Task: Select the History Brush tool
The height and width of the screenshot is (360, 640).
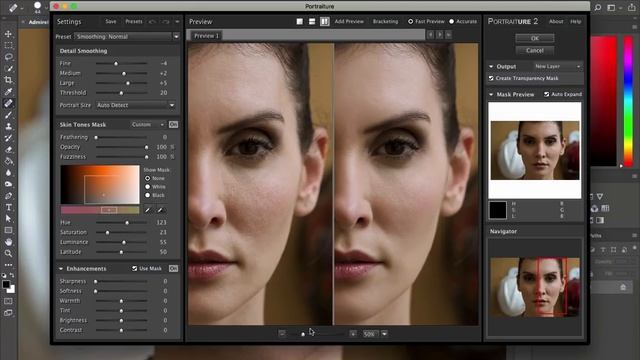Action: (x=8, y=138)
